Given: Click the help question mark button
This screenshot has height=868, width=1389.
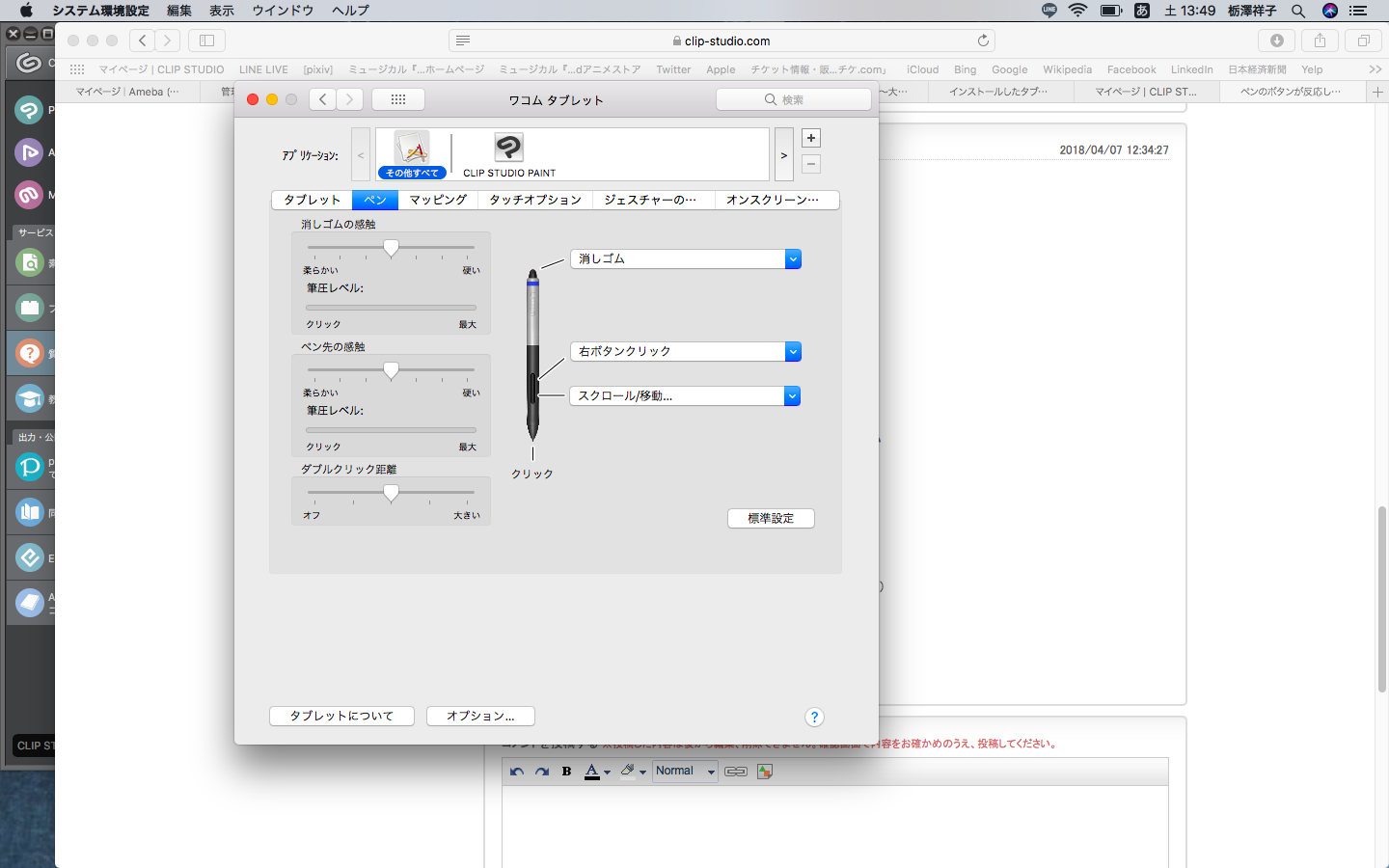Looking at the screenshot, I should pyautogui.click(x=814, y=717).
